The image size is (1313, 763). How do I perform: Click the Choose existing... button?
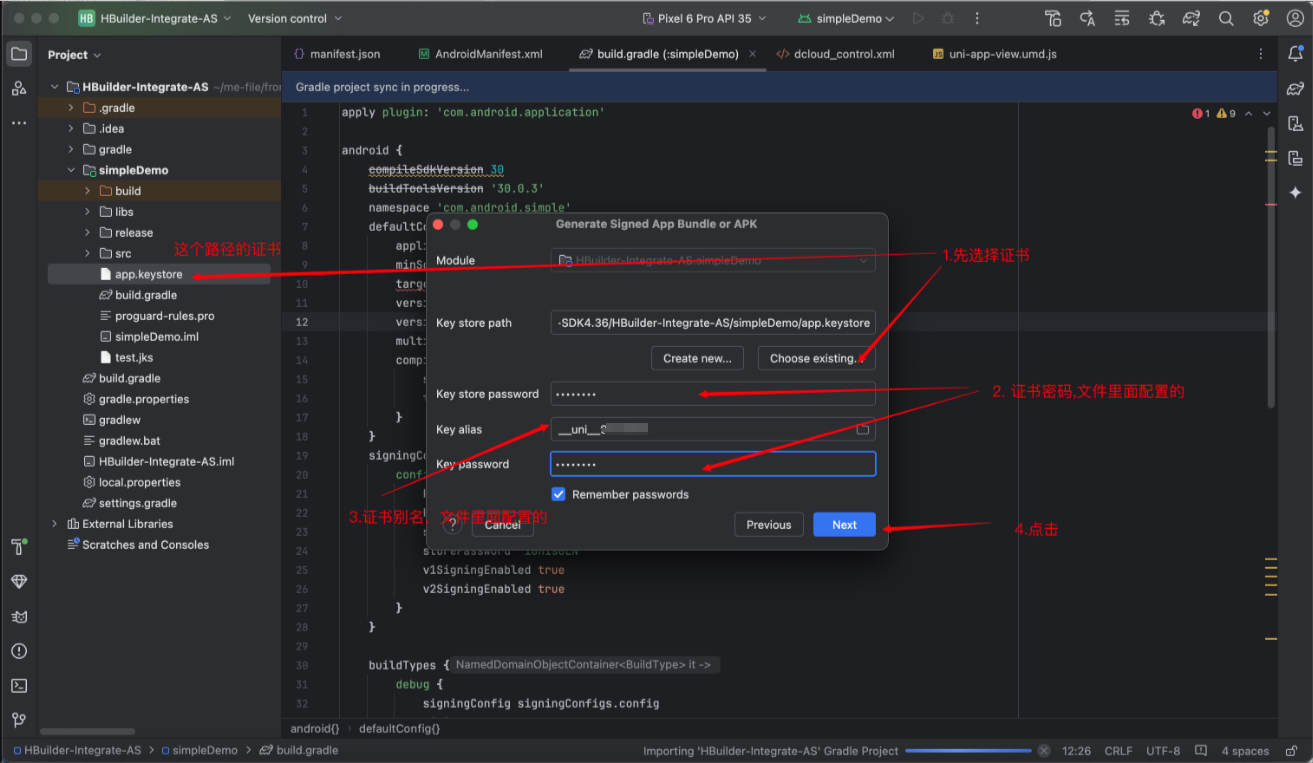click(x=814, y=358)
